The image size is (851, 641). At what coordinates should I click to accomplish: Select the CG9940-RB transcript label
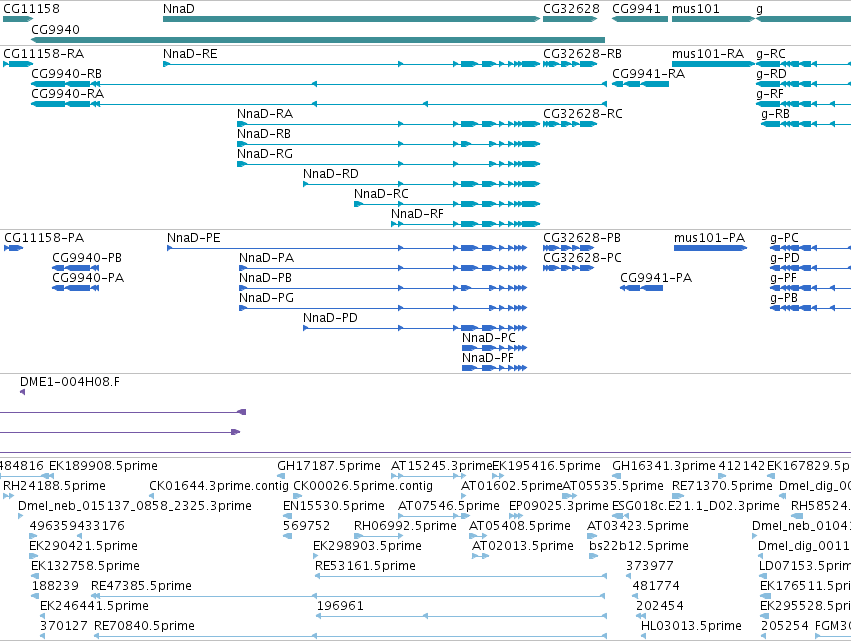coord(66,74)
